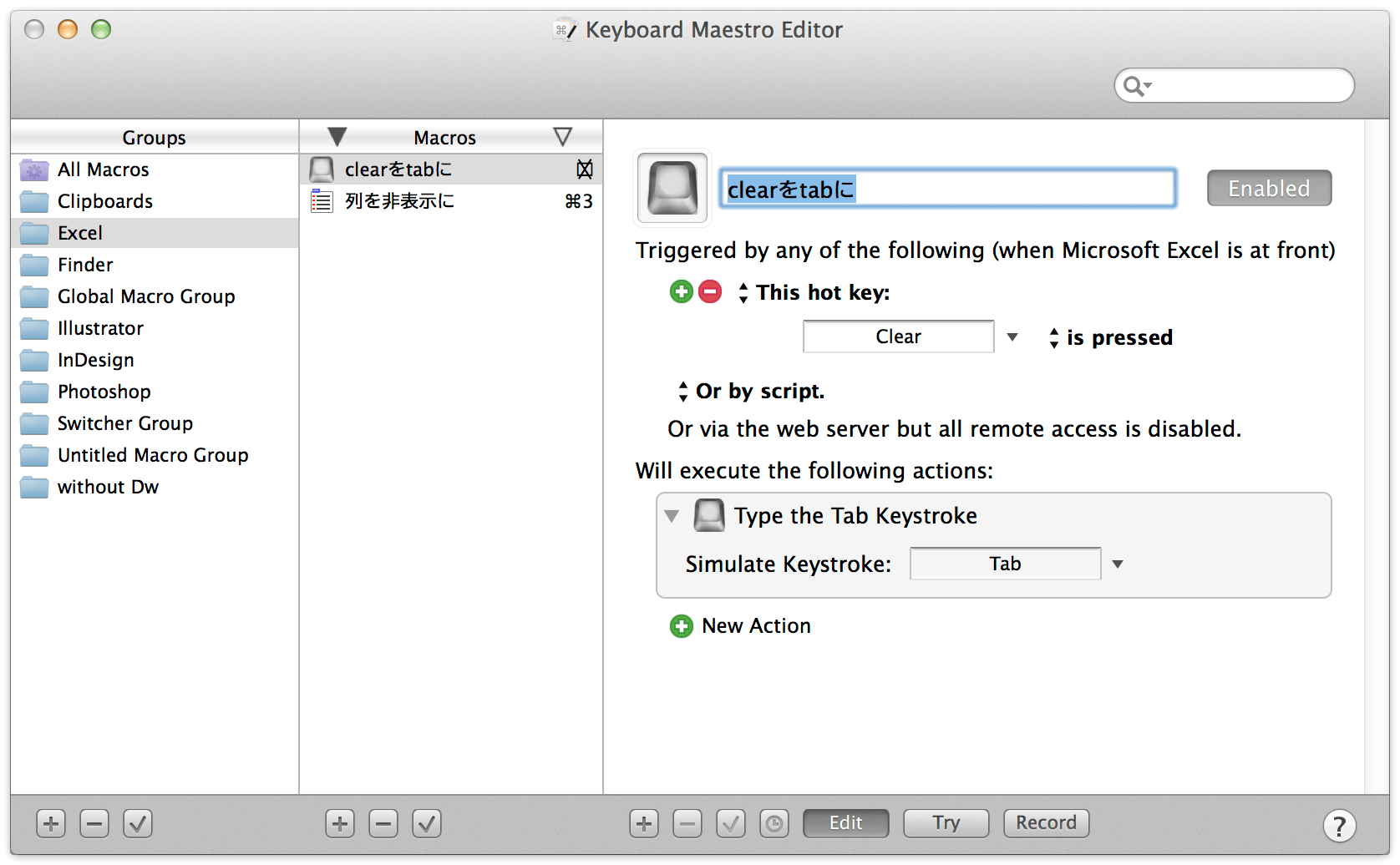Change the Or by script popup

pos(683,391)
